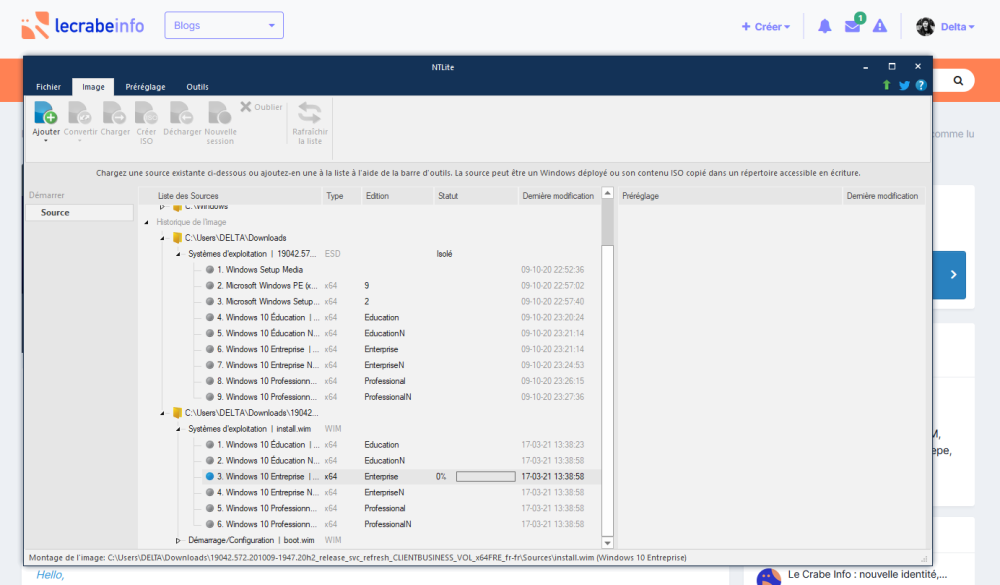Click Rafraîchir la liste icon
The height and width of the screenshot is (585, 1000).
tap(309, 113)
